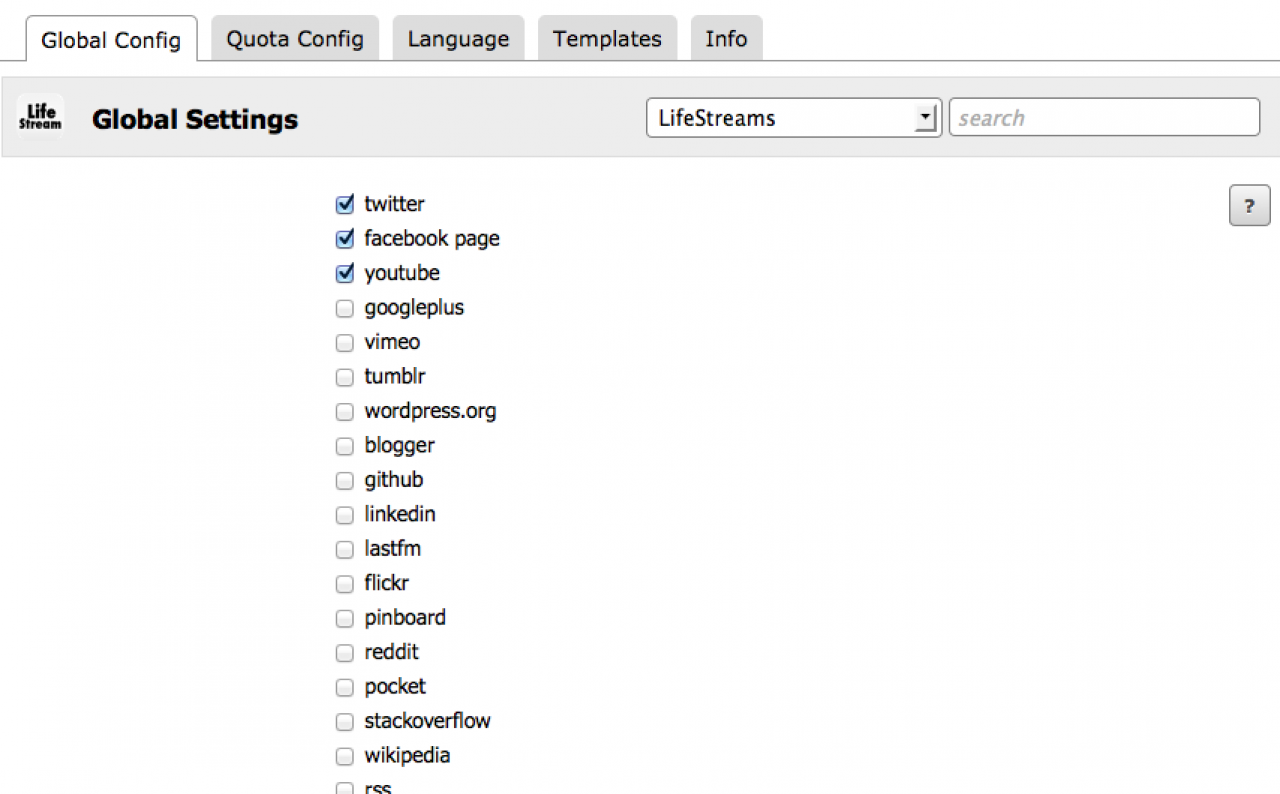Go to the Templates tab
The image size is (1280, 794).
coord(607,39)
